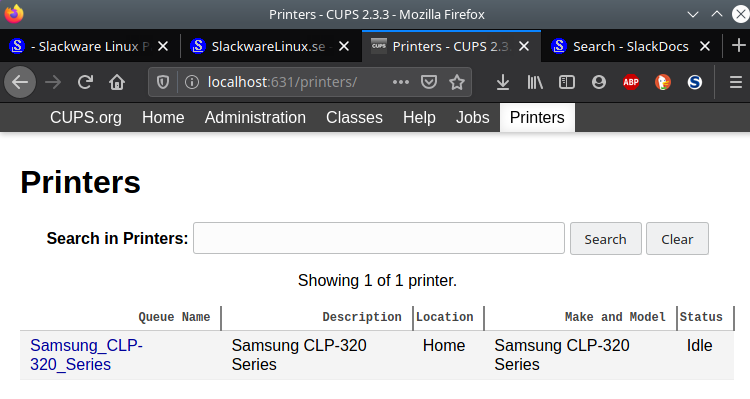Viewport: 750px width, 399px height.
Task: Open the Administration tab in CUPS
Action: 255,118
